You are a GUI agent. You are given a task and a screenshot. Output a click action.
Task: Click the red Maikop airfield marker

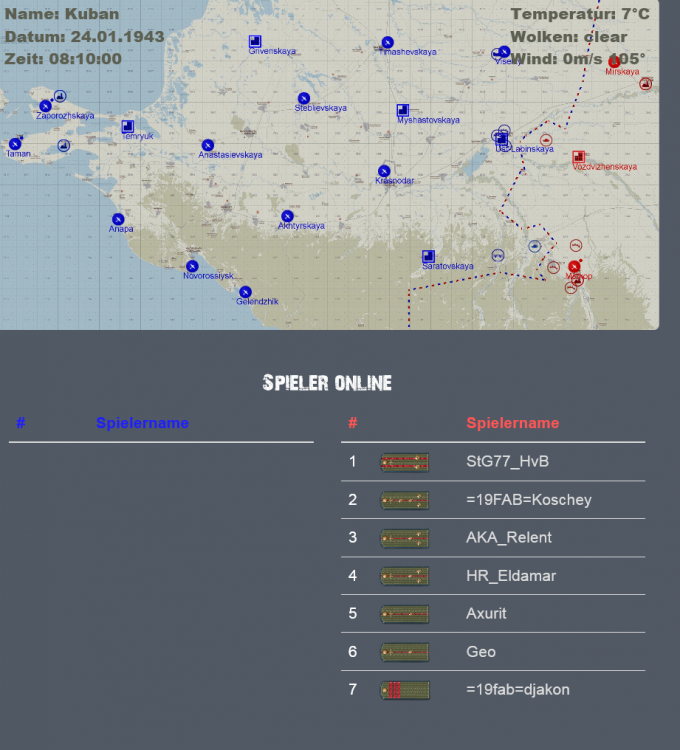click(574, 267)
